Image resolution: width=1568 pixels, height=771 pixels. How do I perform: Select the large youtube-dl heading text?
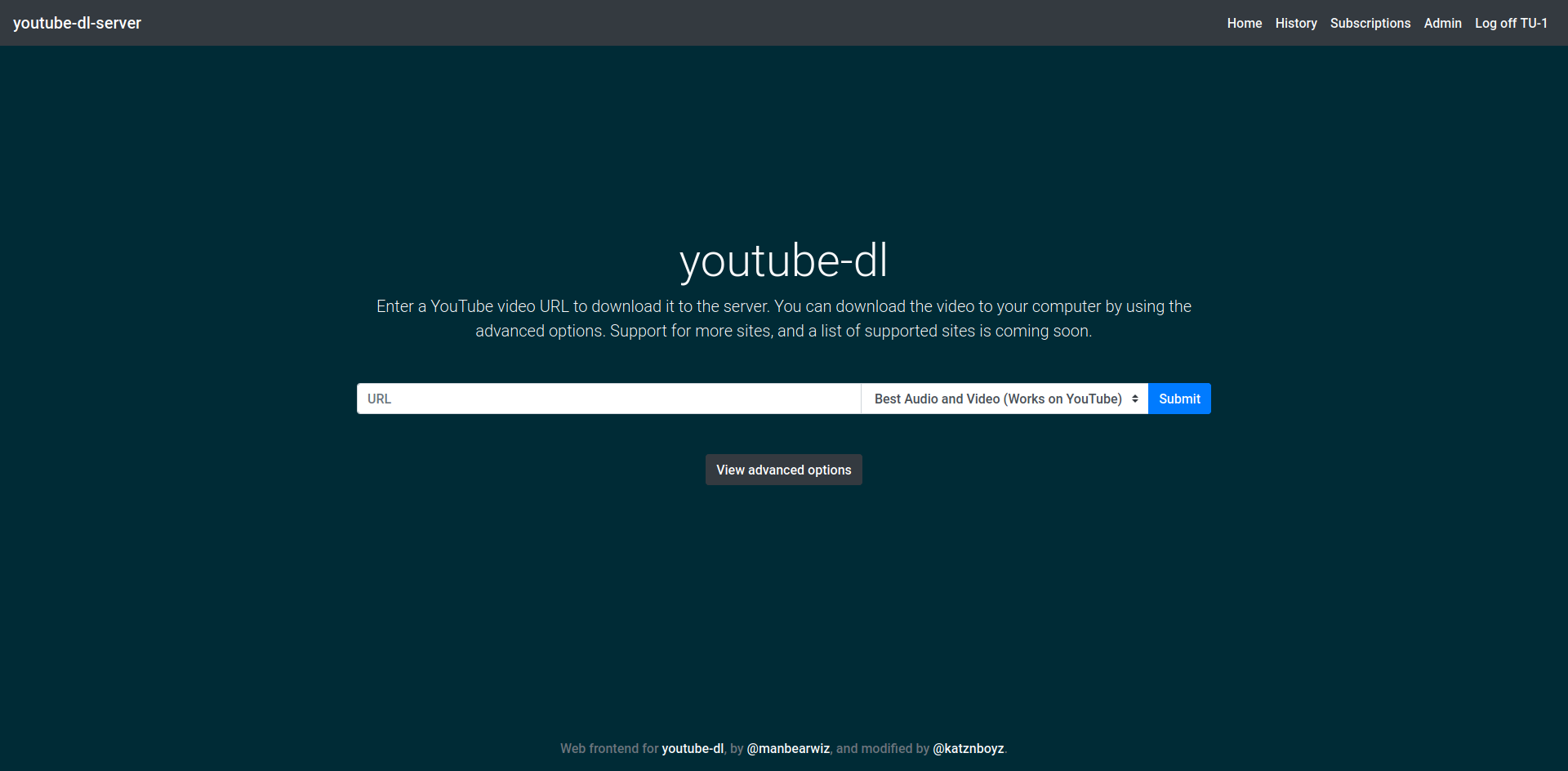click(783, 261)
